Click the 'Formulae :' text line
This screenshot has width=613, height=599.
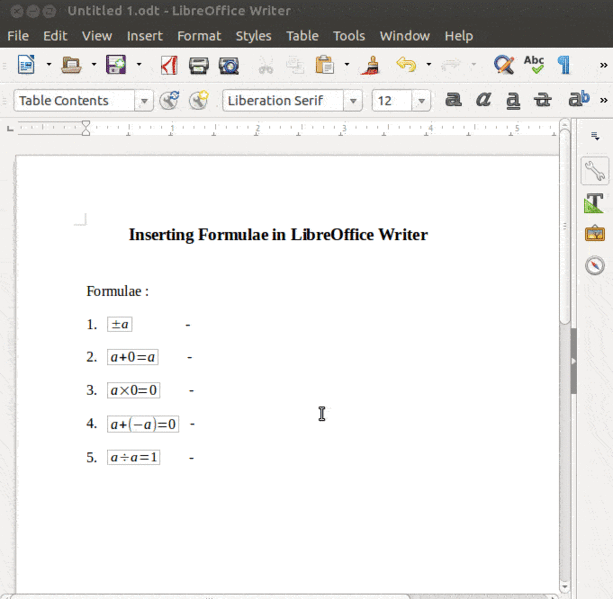[118, 291]
